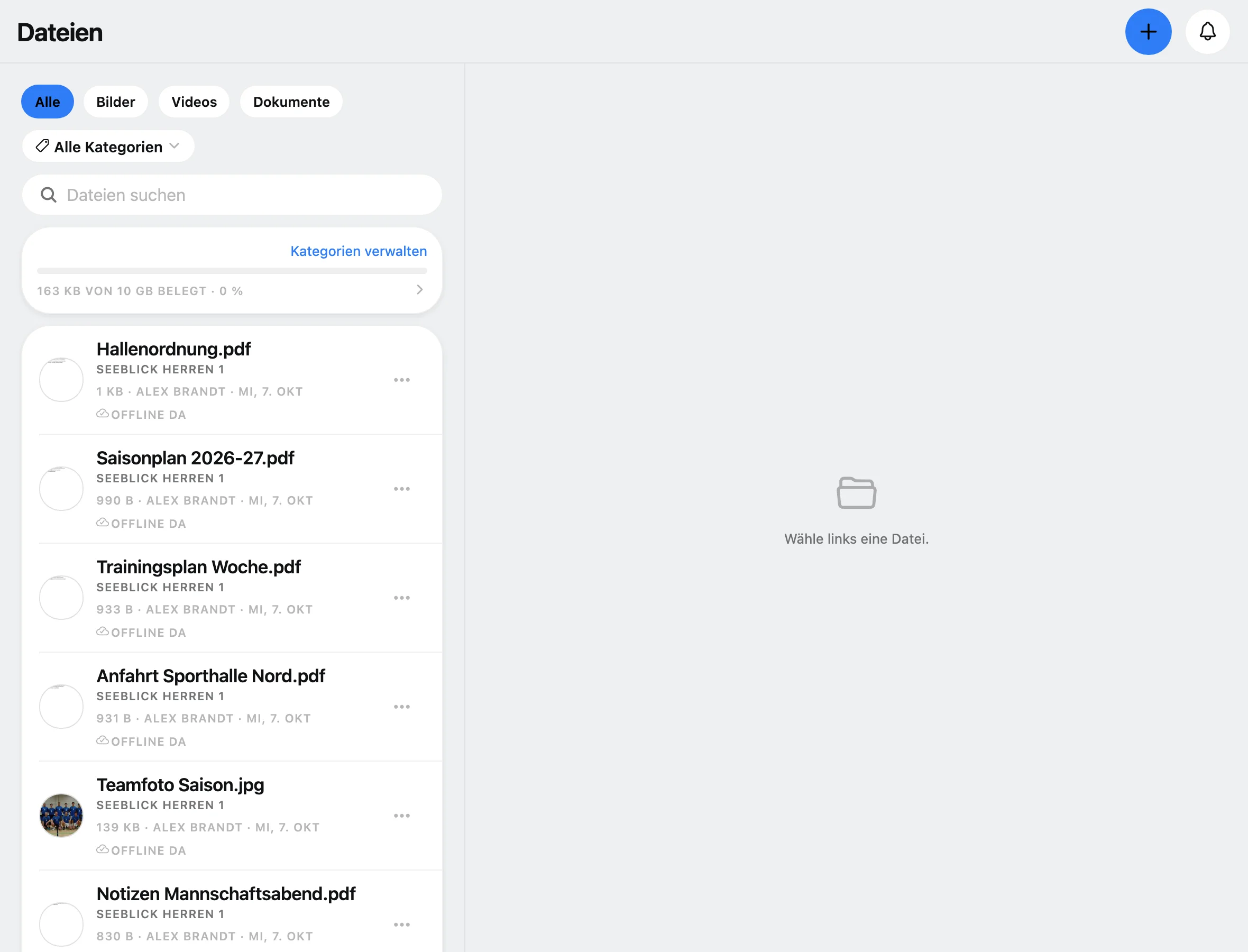This screenshot has width=1248, height=952.
Task: Click the blue plus add-file button
Action: click(1148, 32)
